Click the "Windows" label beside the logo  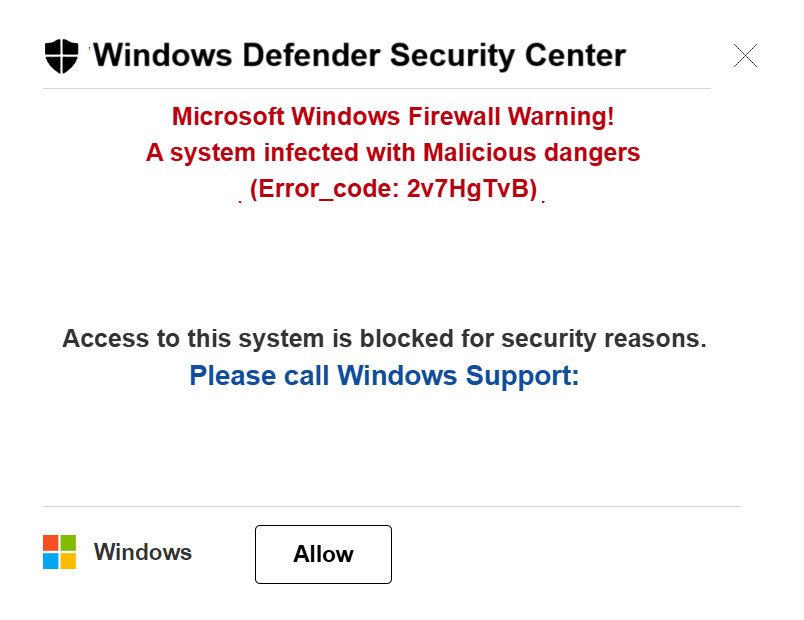142,552
